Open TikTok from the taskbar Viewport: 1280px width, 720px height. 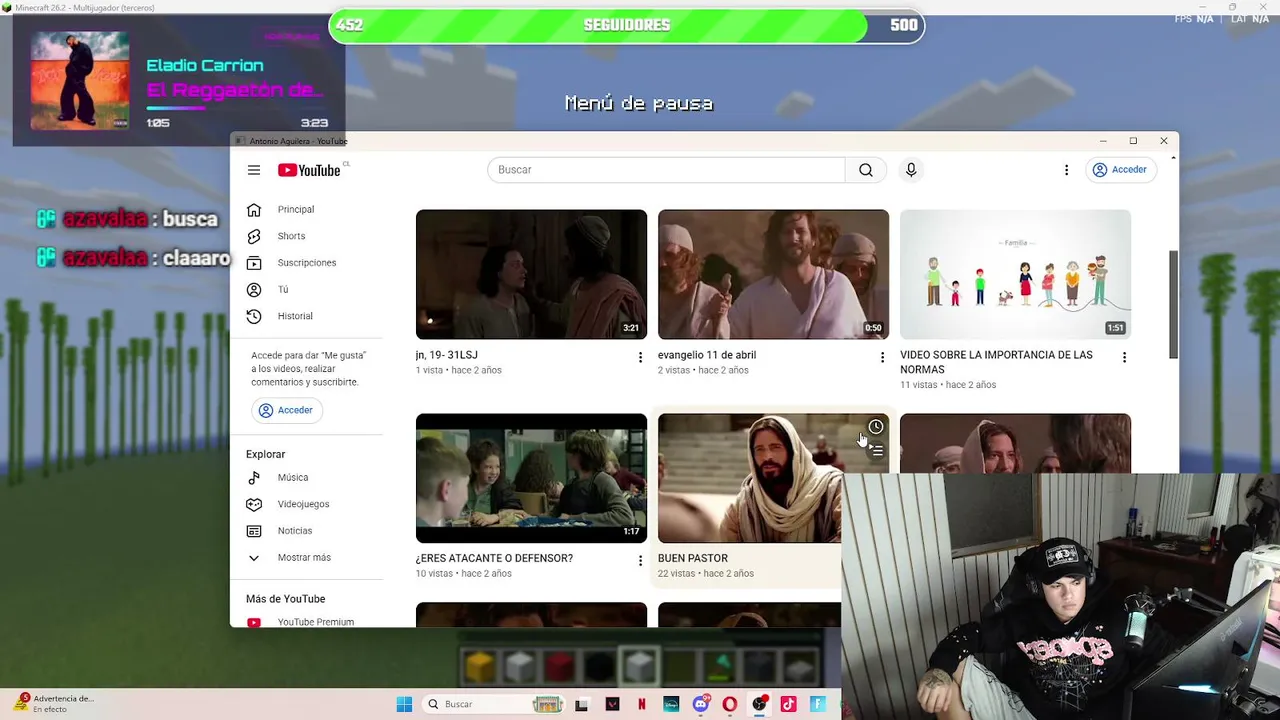(788, 704)
